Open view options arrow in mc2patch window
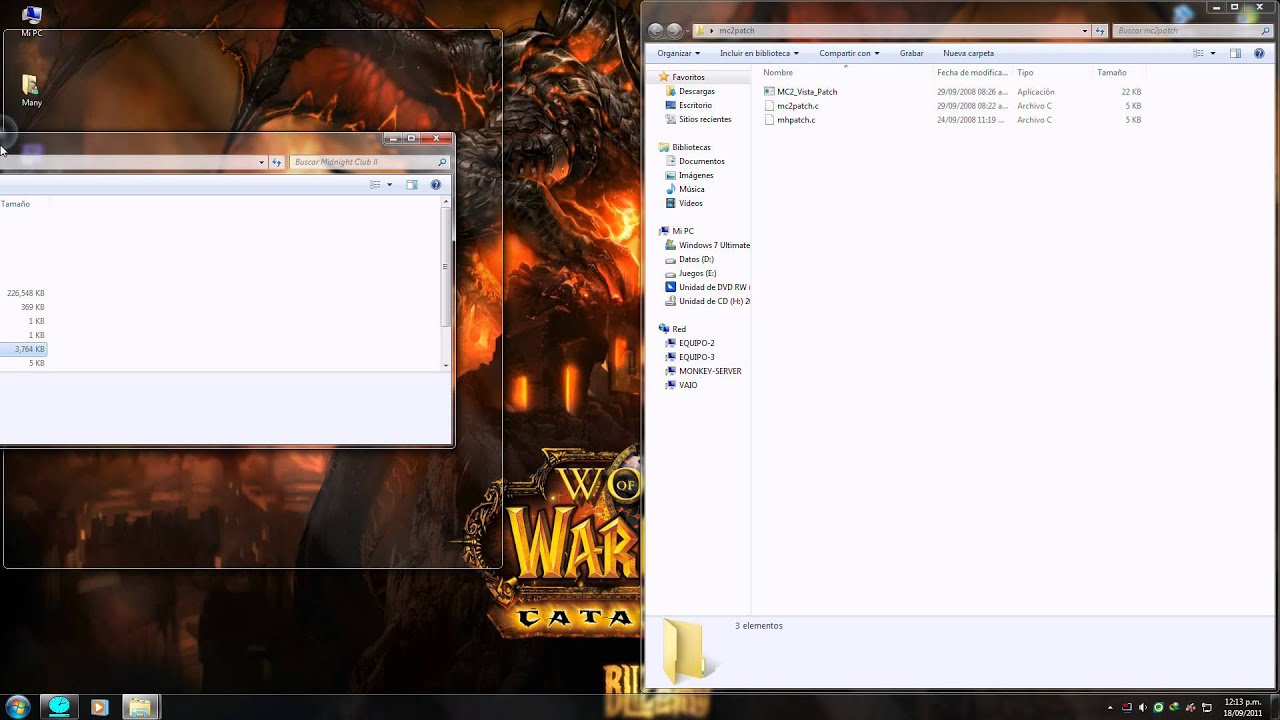Screen dimensions: 1280x720 click(x=1213, y=53)
